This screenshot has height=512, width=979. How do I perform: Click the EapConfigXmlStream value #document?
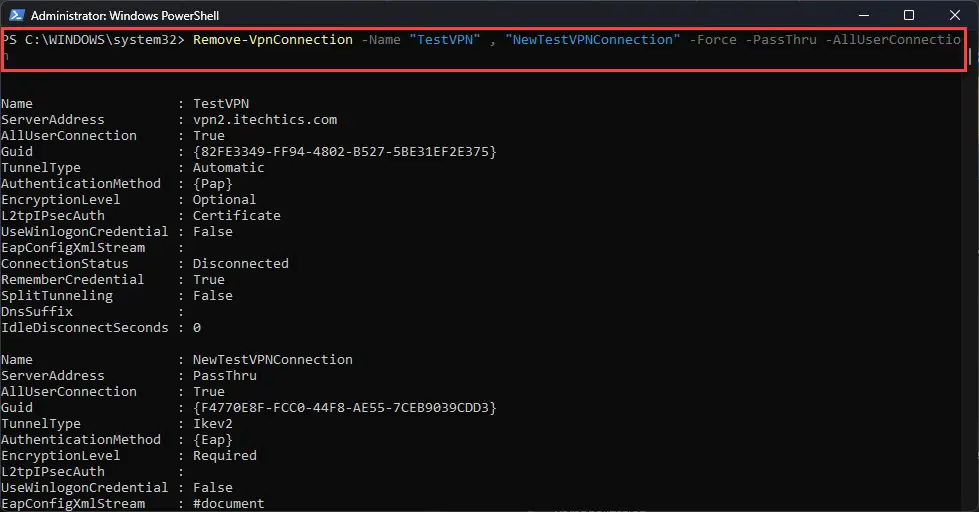[x=229, y=503]
